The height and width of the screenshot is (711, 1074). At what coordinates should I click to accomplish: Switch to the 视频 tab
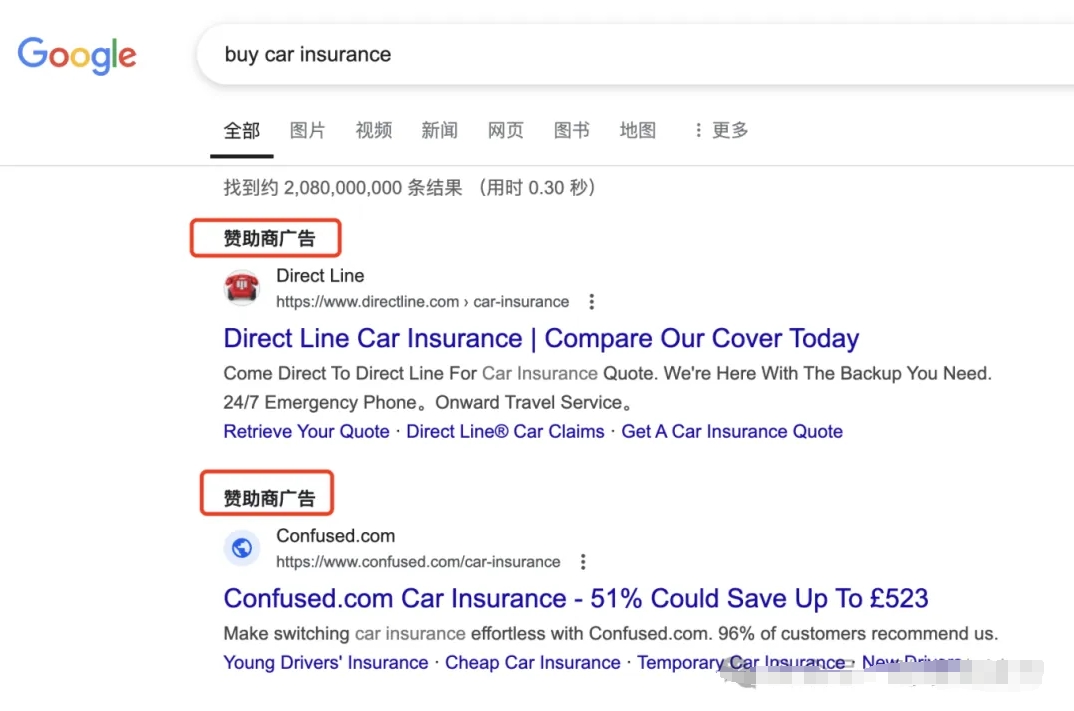[373, 130]
